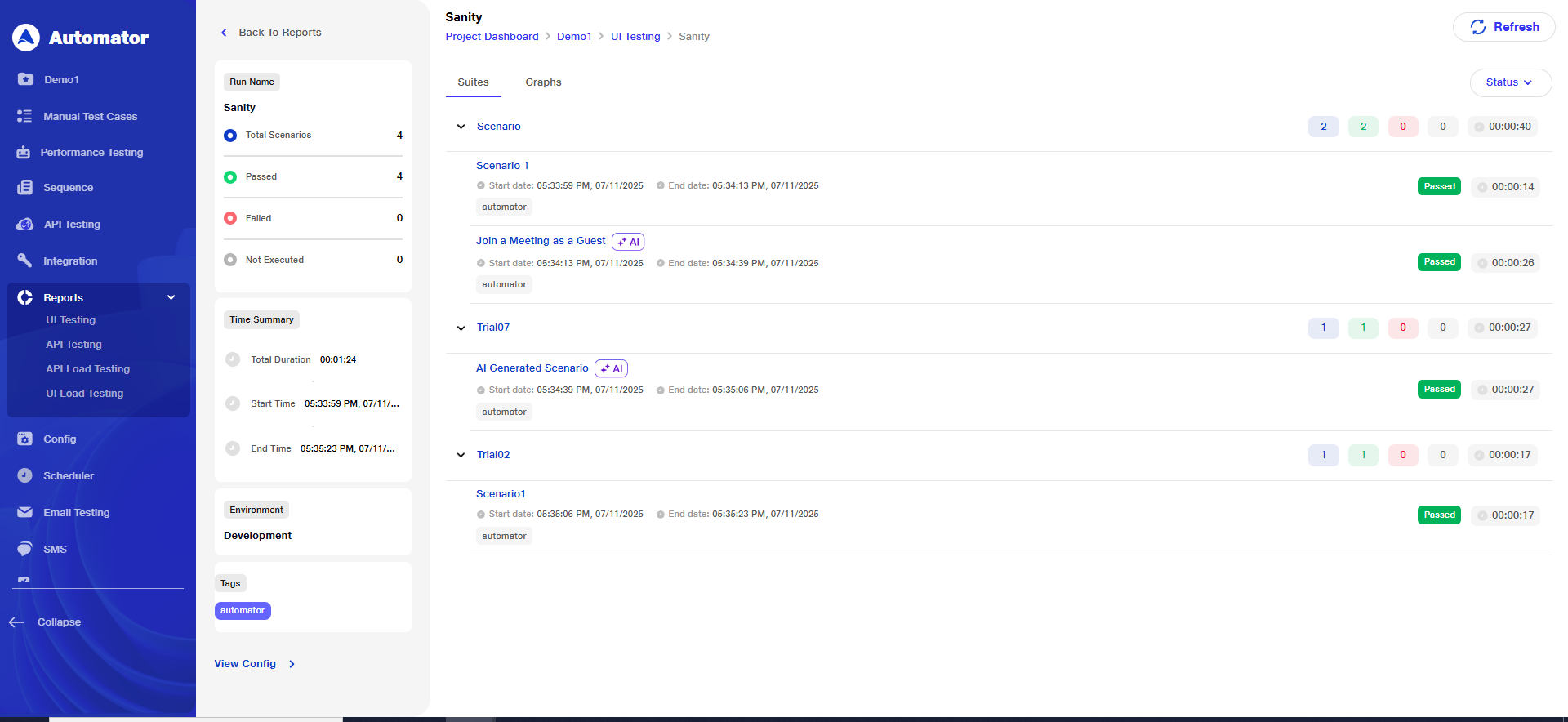Open the SMS chat bubble icon
This screenshot has height=722, width=1568.
tap(24, 549)
